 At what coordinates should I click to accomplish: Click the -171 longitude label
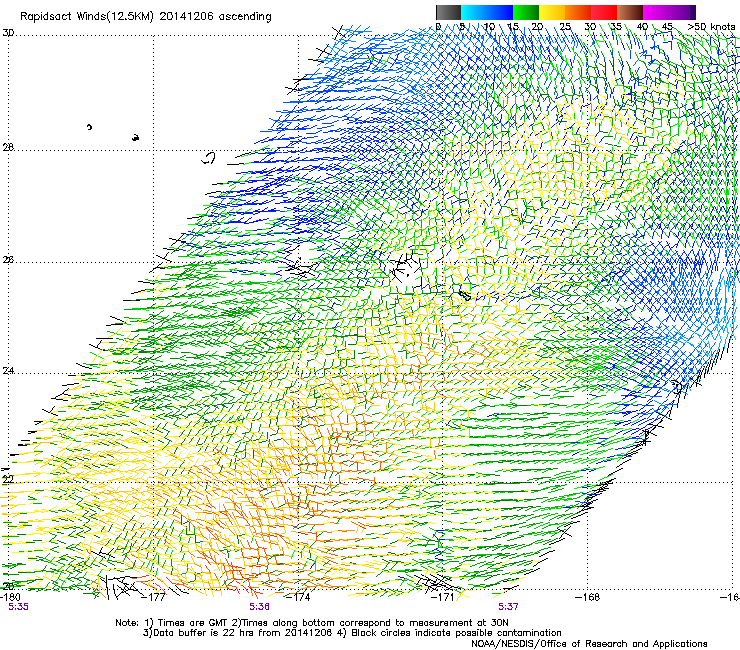pos(443,597)
